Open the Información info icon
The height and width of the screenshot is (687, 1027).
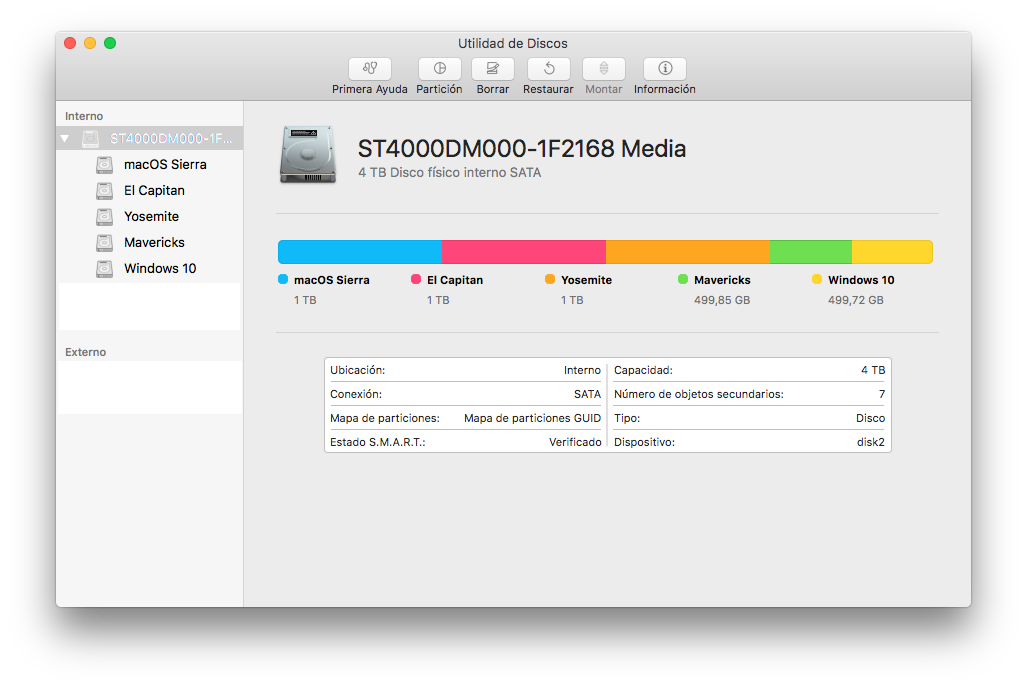(x=665, y=68)
